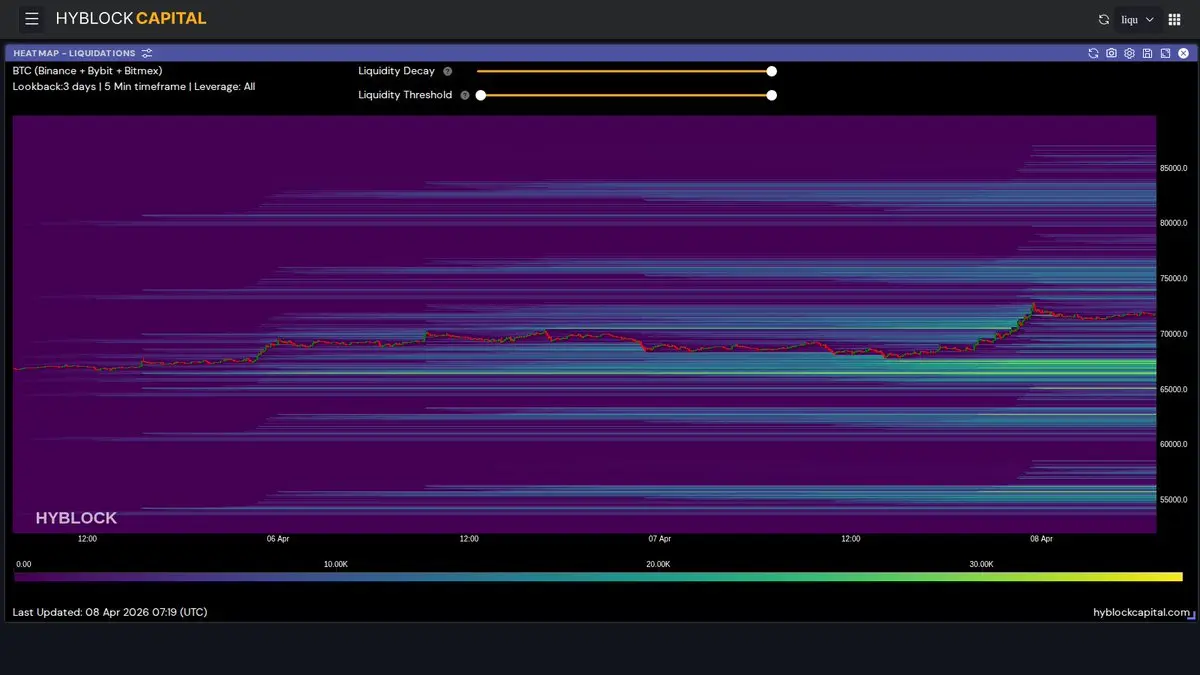The width and height of the screenshot is (1200, 675).
Task: Open heat map filter settings beside the title
Action: click(147, 53)
